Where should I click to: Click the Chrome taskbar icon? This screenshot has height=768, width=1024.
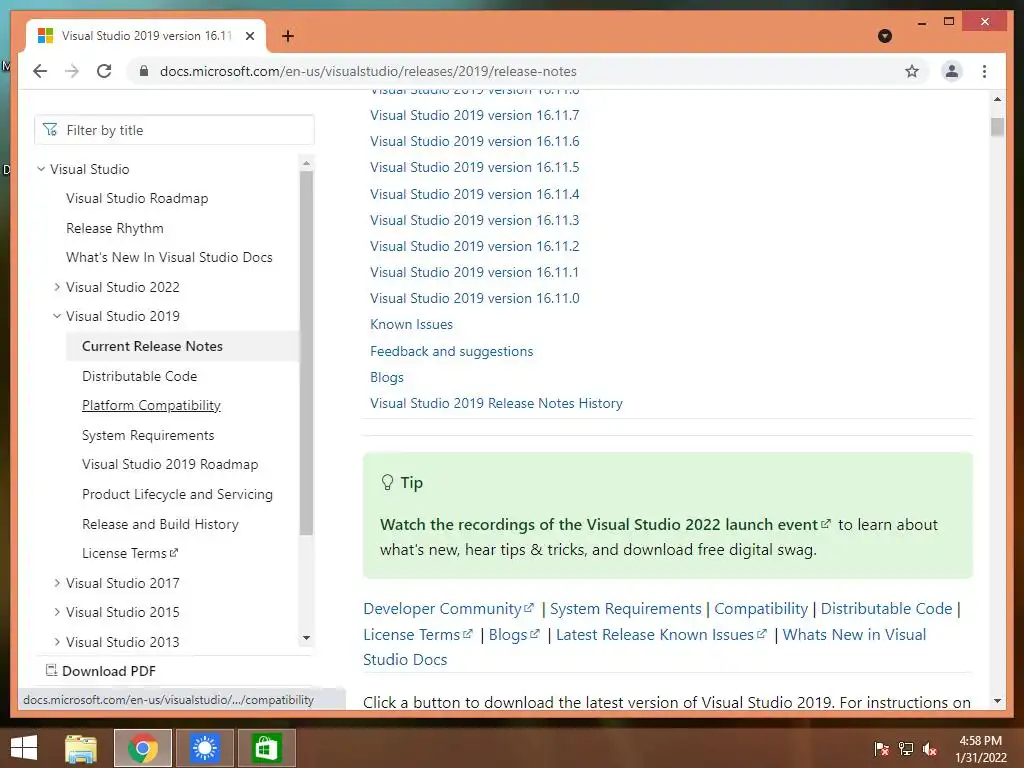tap(143, 748)
